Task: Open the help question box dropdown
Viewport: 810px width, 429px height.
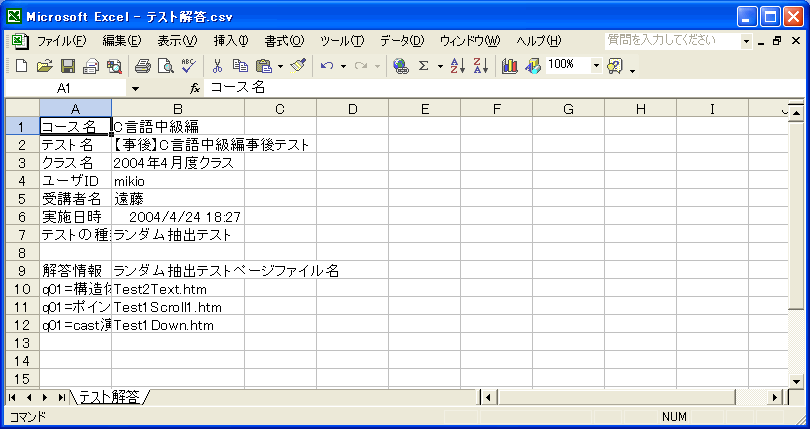Action: click(746, 41)
